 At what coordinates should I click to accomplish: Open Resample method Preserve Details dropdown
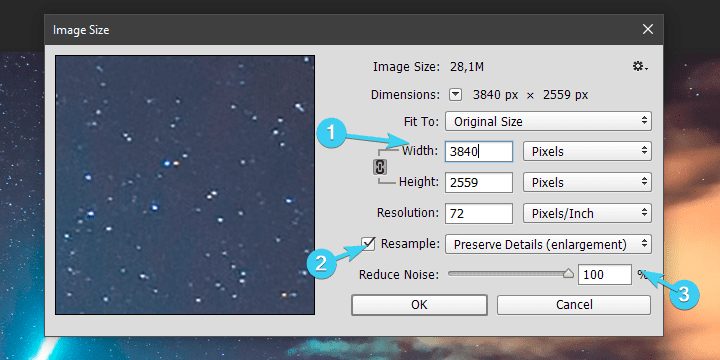point(548,244)
